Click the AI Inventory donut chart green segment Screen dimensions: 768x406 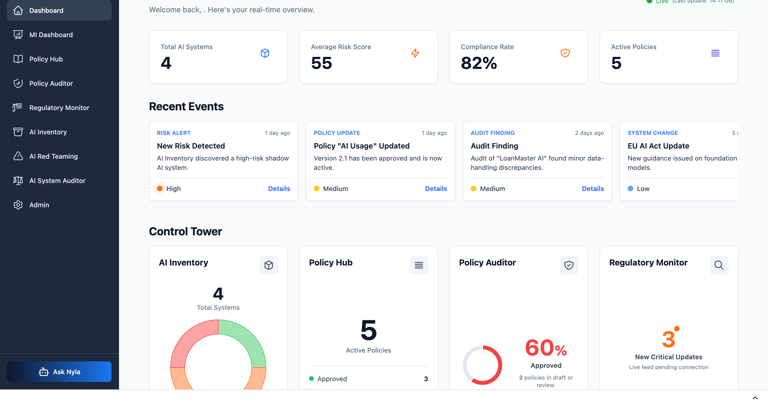pyautogui.click(x=249, y=339)
